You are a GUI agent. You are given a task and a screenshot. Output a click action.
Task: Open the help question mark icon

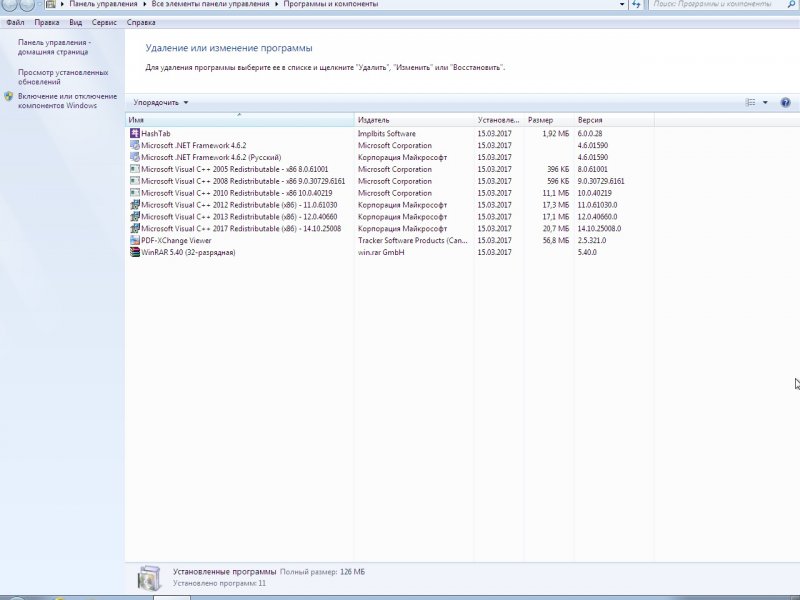pyautogui.click(x=785, y=103)
